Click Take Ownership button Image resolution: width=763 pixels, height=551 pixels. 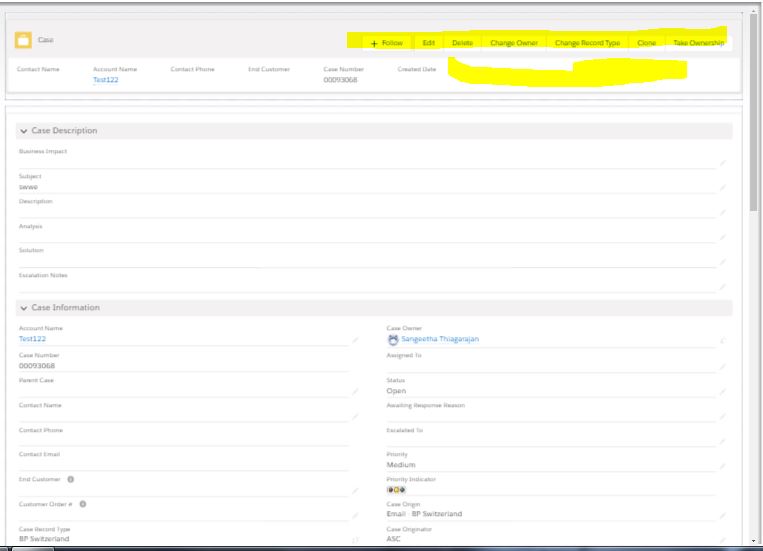coord(695,43)
